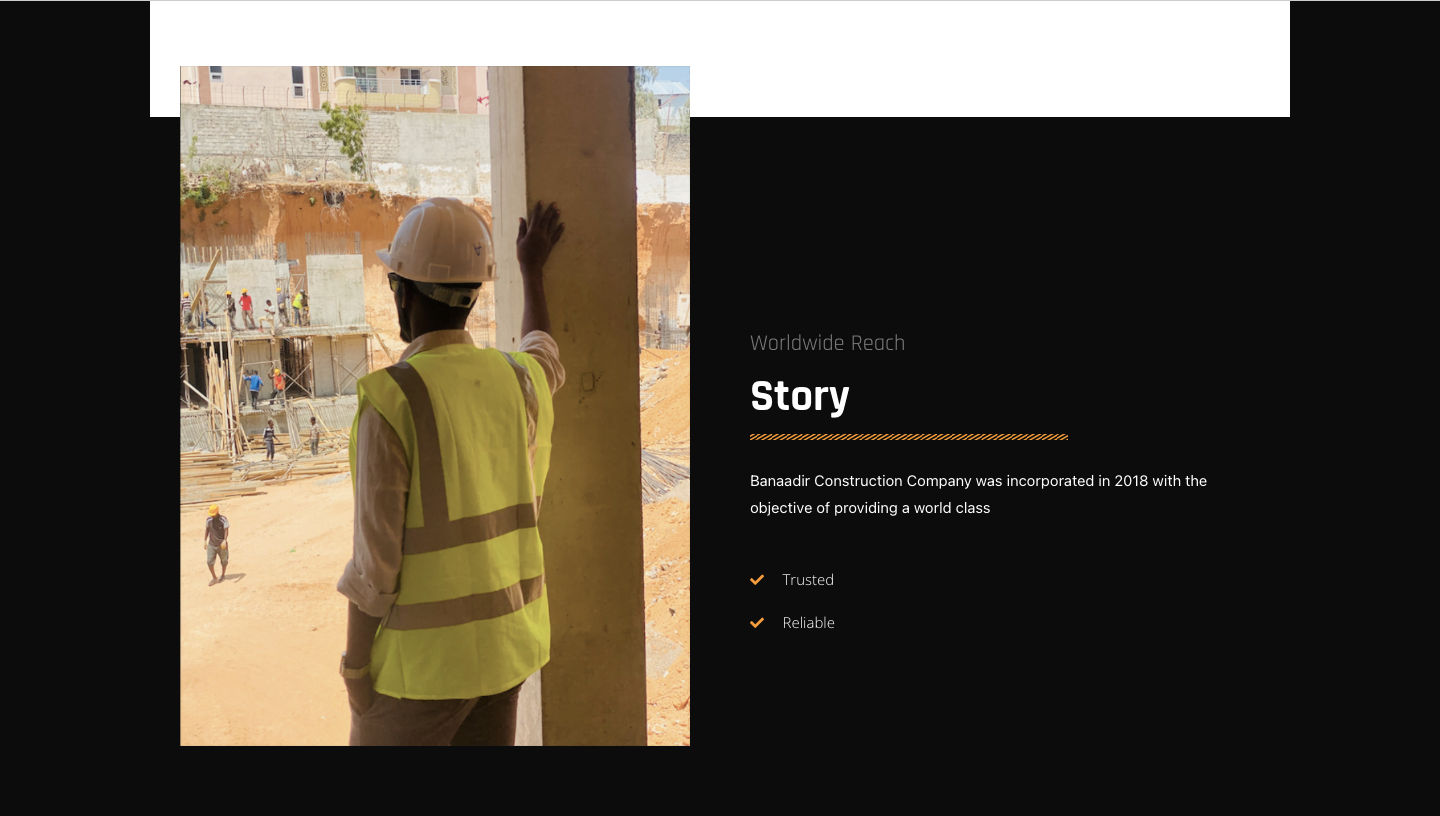1440x816 pixels.
Task: Click the Worldwide Reach subtitle
Action: [x=827, y=343]
